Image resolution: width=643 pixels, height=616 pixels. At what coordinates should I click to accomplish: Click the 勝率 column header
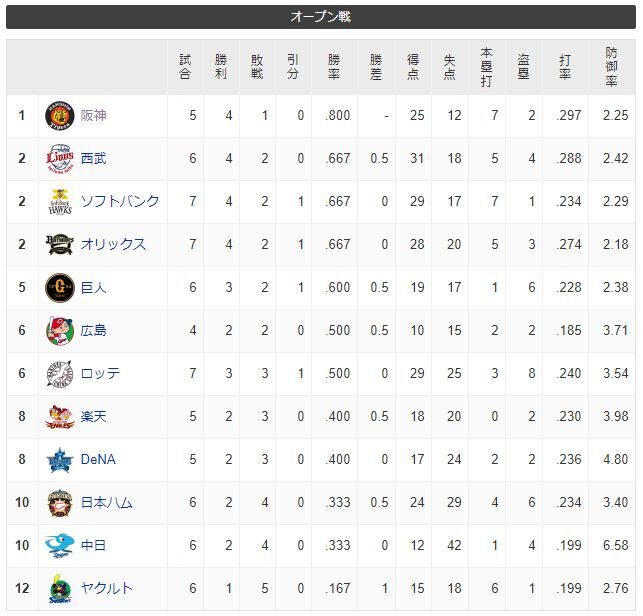pos(334,67)
